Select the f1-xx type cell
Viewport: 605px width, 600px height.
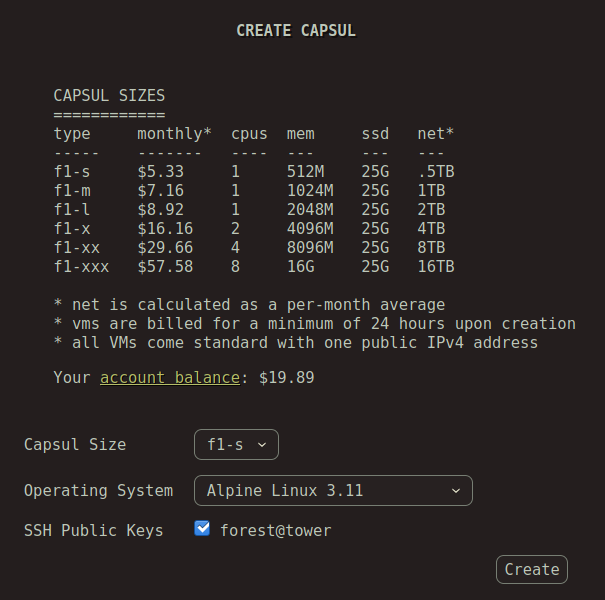(x=77, y=247)
